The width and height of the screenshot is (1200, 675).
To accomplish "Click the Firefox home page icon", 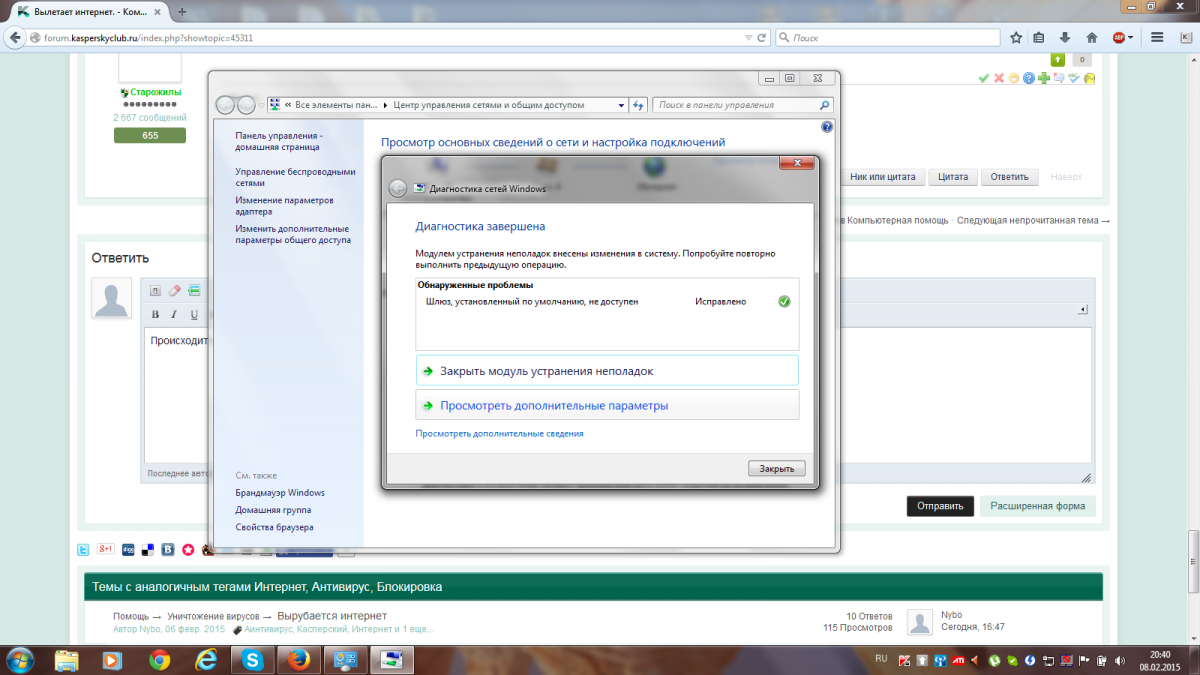I will point(1093,37).
